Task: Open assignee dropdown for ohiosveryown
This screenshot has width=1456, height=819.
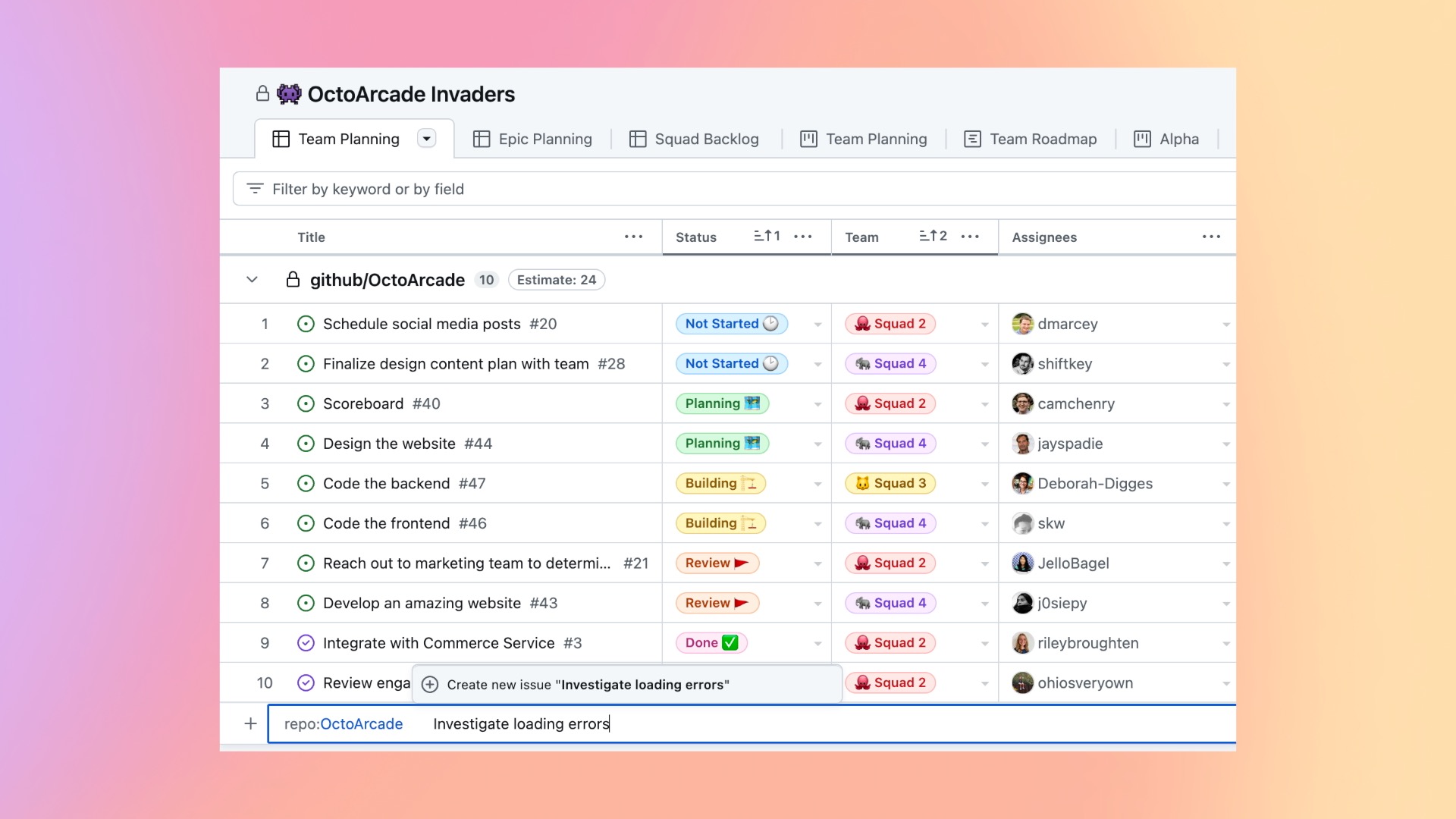Action: (1225, 683)
